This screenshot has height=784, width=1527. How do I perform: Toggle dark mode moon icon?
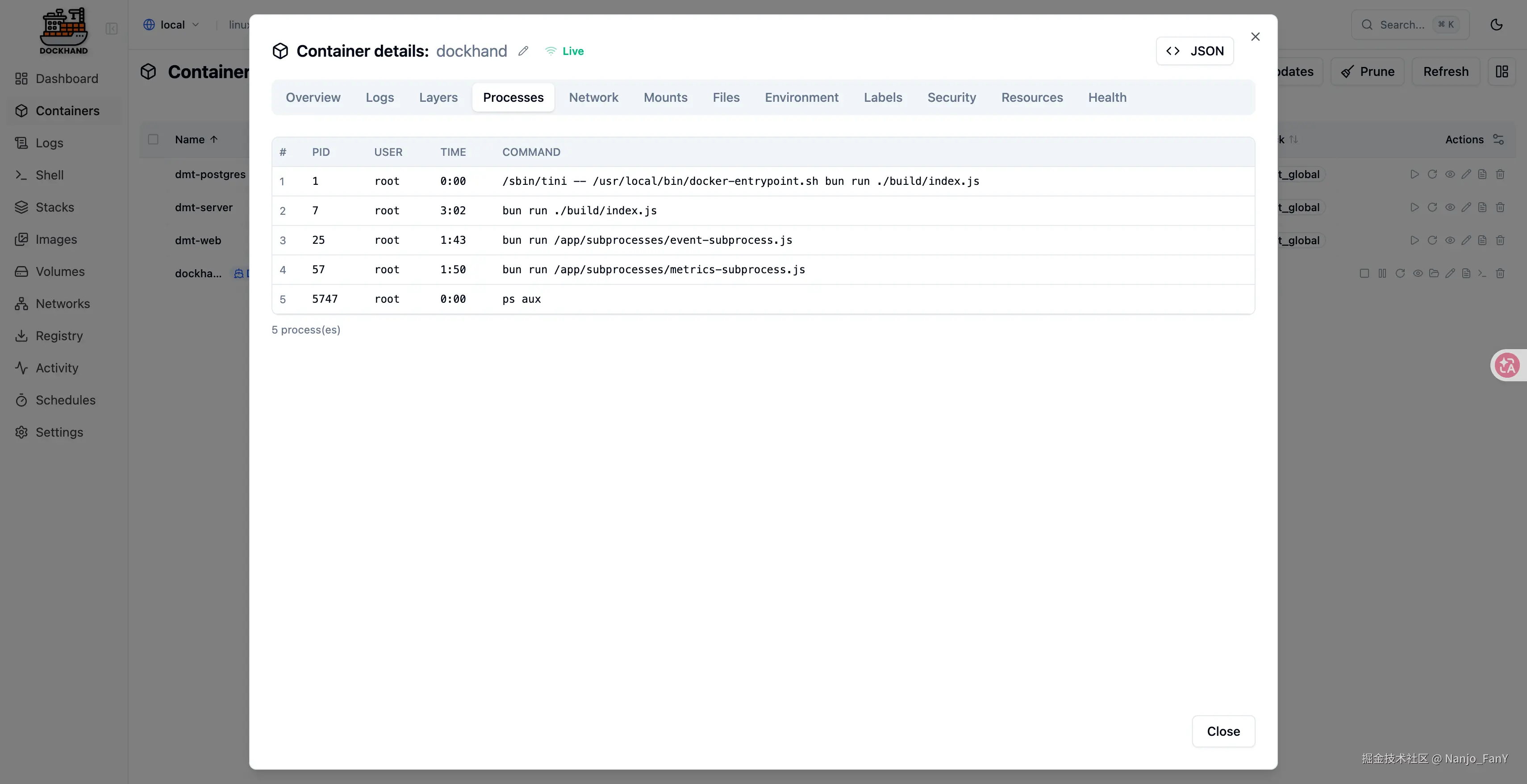(x=1496, y=25)
